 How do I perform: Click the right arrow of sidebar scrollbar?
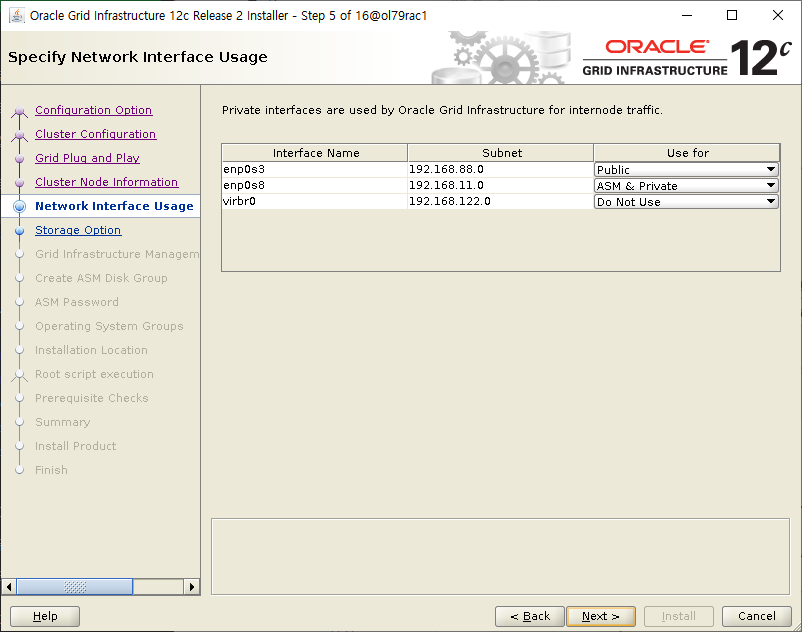point(192,586)
